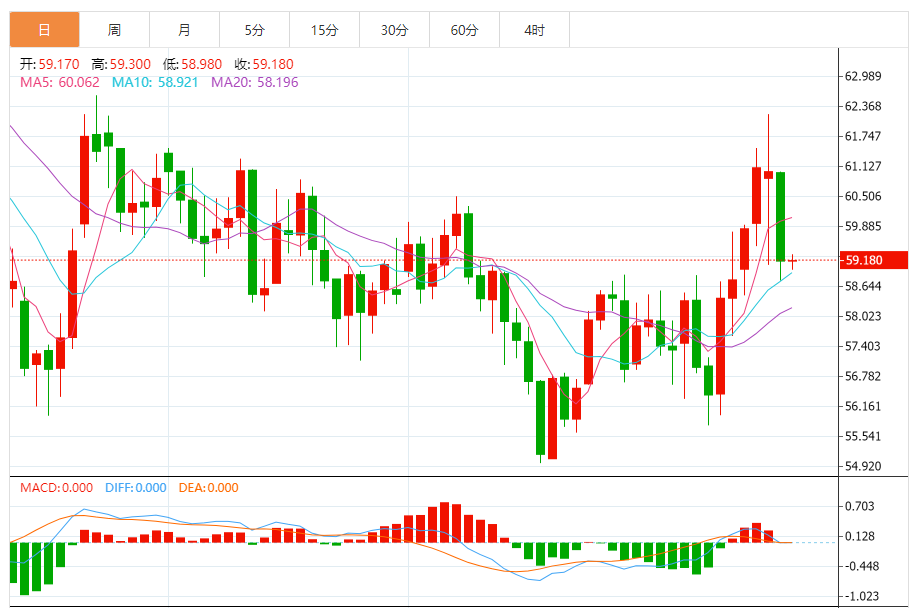This screenshot has height=608, width=914.
Task: Click the 0.703 MACD axis label
Action: (859, 506)
